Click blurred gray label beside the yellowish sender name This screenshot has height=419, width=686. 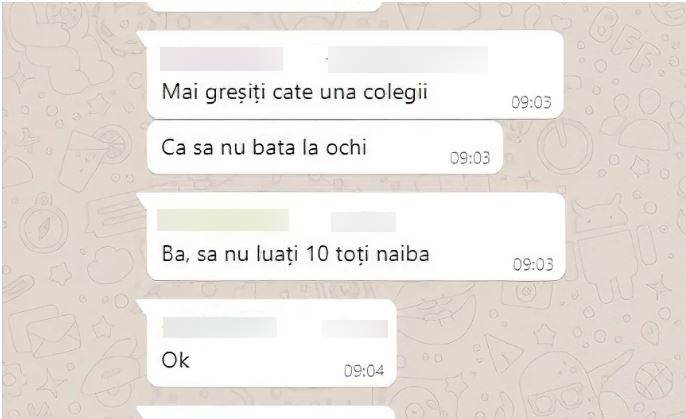point(364,222)
